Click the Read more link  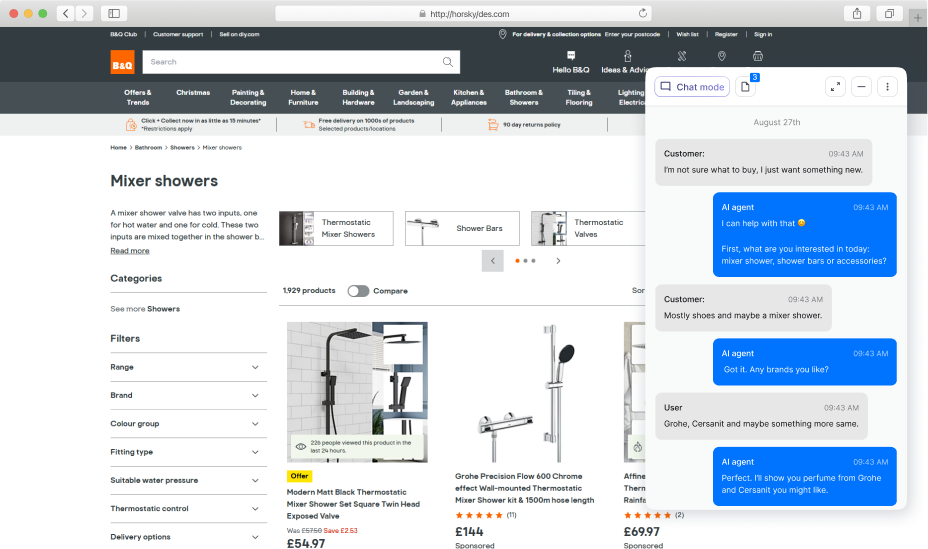point(130,251)
